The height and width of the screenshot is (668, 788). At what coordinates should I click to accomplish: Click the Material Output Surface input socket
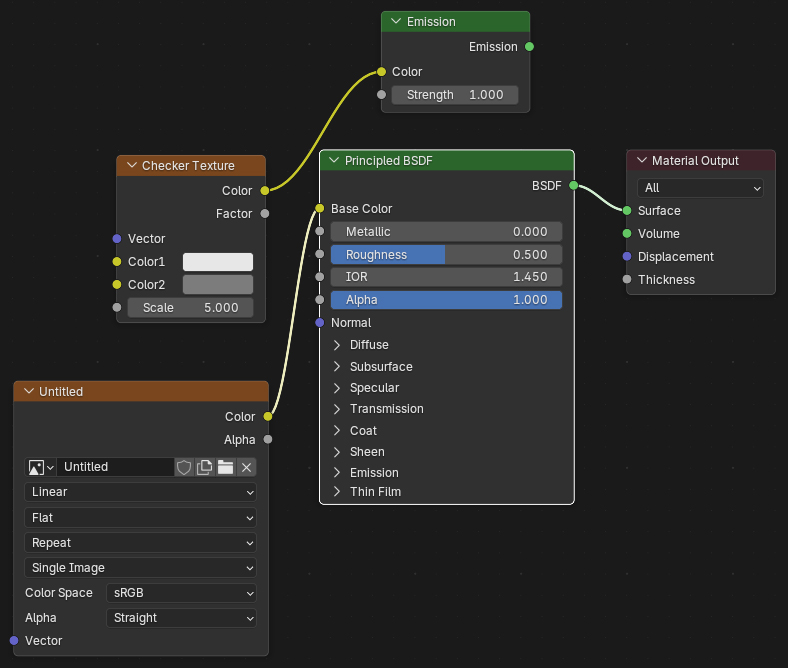(627, 211)
